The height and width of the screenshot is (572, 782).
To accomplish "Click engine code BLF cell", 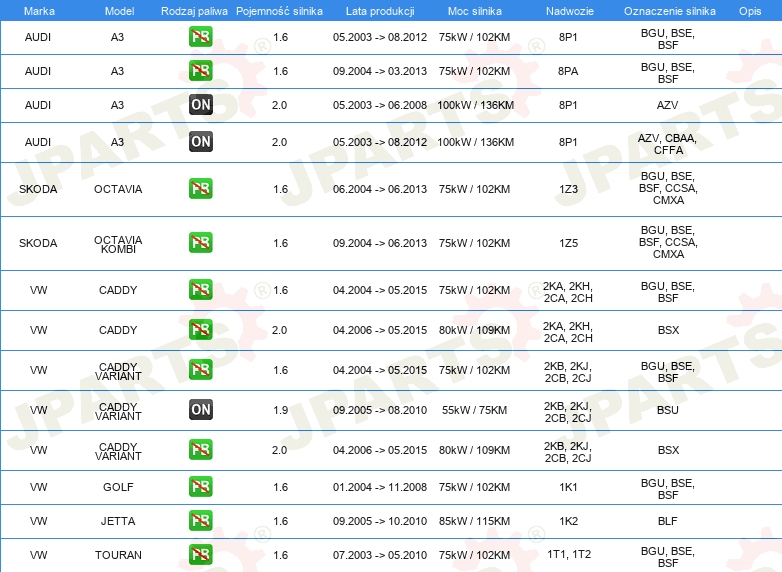I will tap(667, 521).
